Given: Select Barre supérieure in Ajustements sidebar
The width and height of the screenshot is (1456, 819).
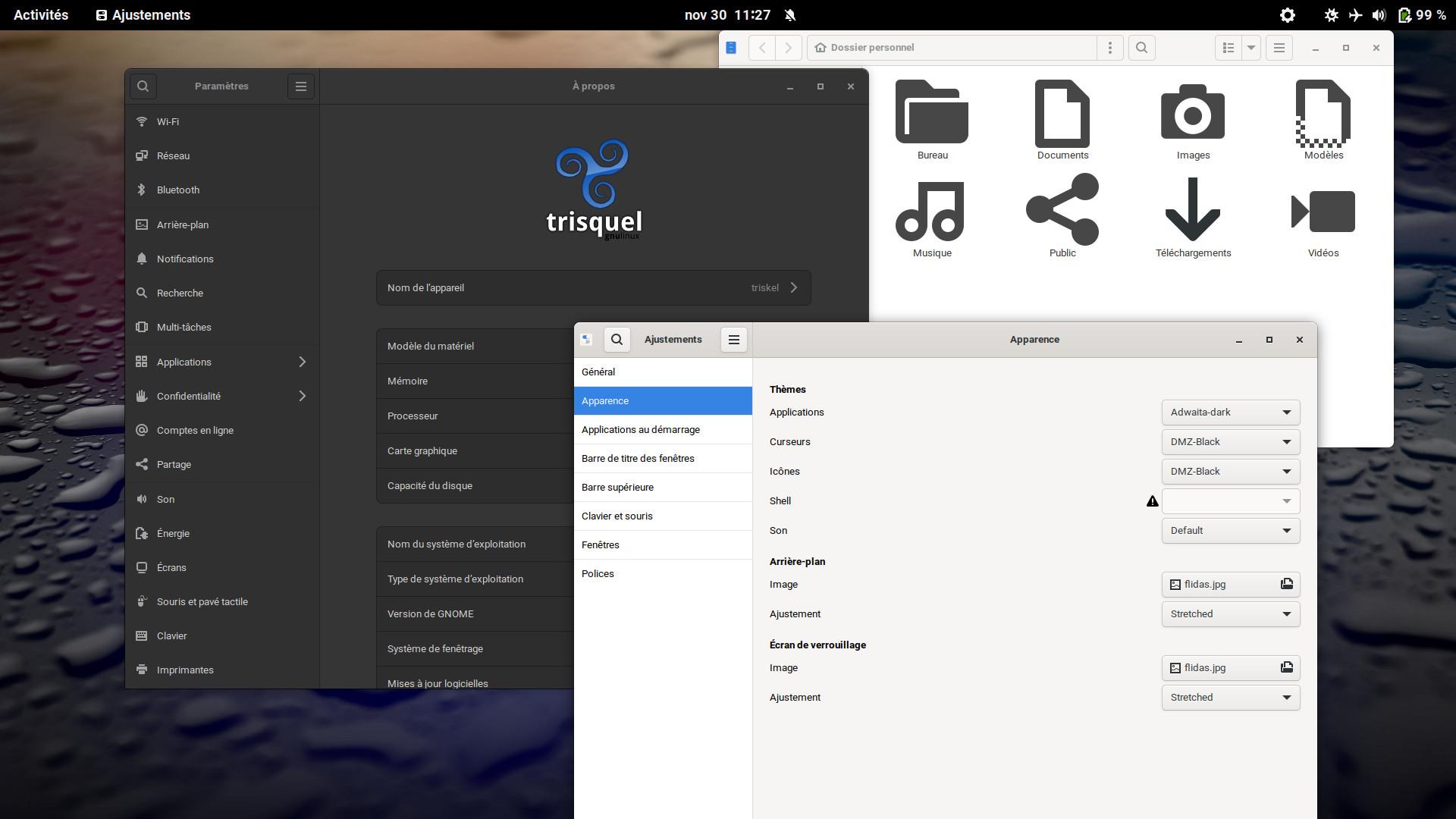Looking at the screenshot, I should [617, 488].
